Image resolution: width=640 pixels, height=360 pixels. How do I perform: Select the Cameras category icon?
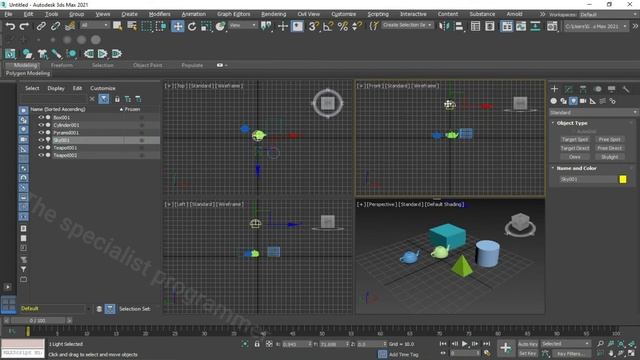(x=583, y=101)
